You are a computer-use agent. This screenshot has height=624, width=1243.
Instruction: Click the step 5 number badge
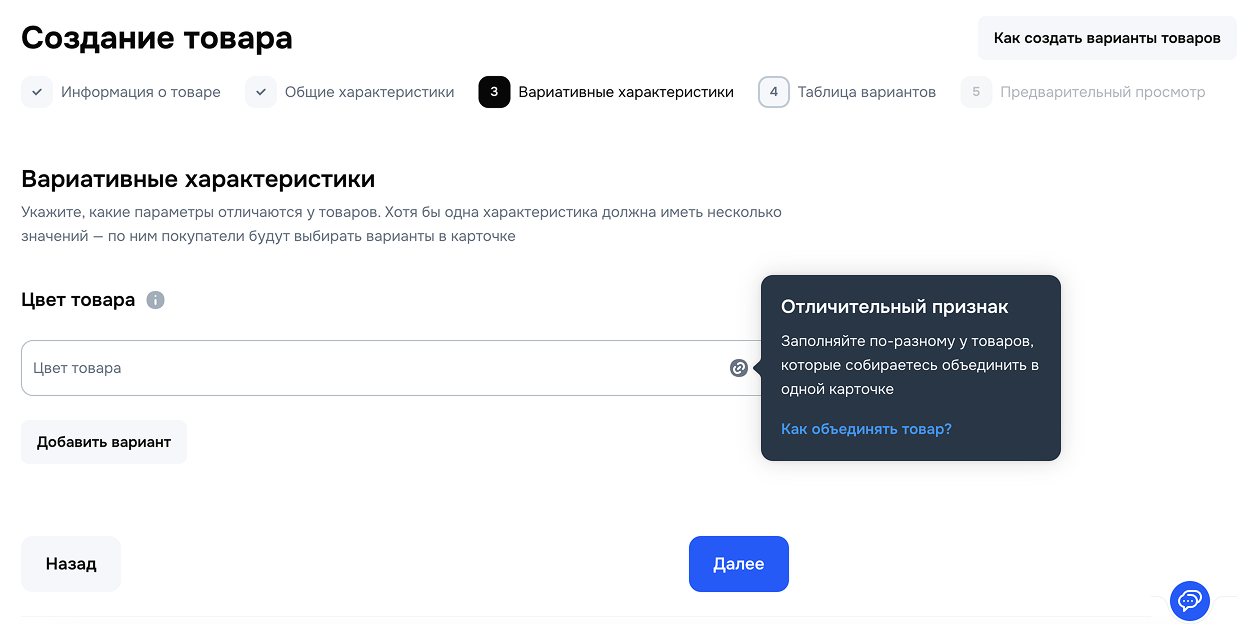977,92
